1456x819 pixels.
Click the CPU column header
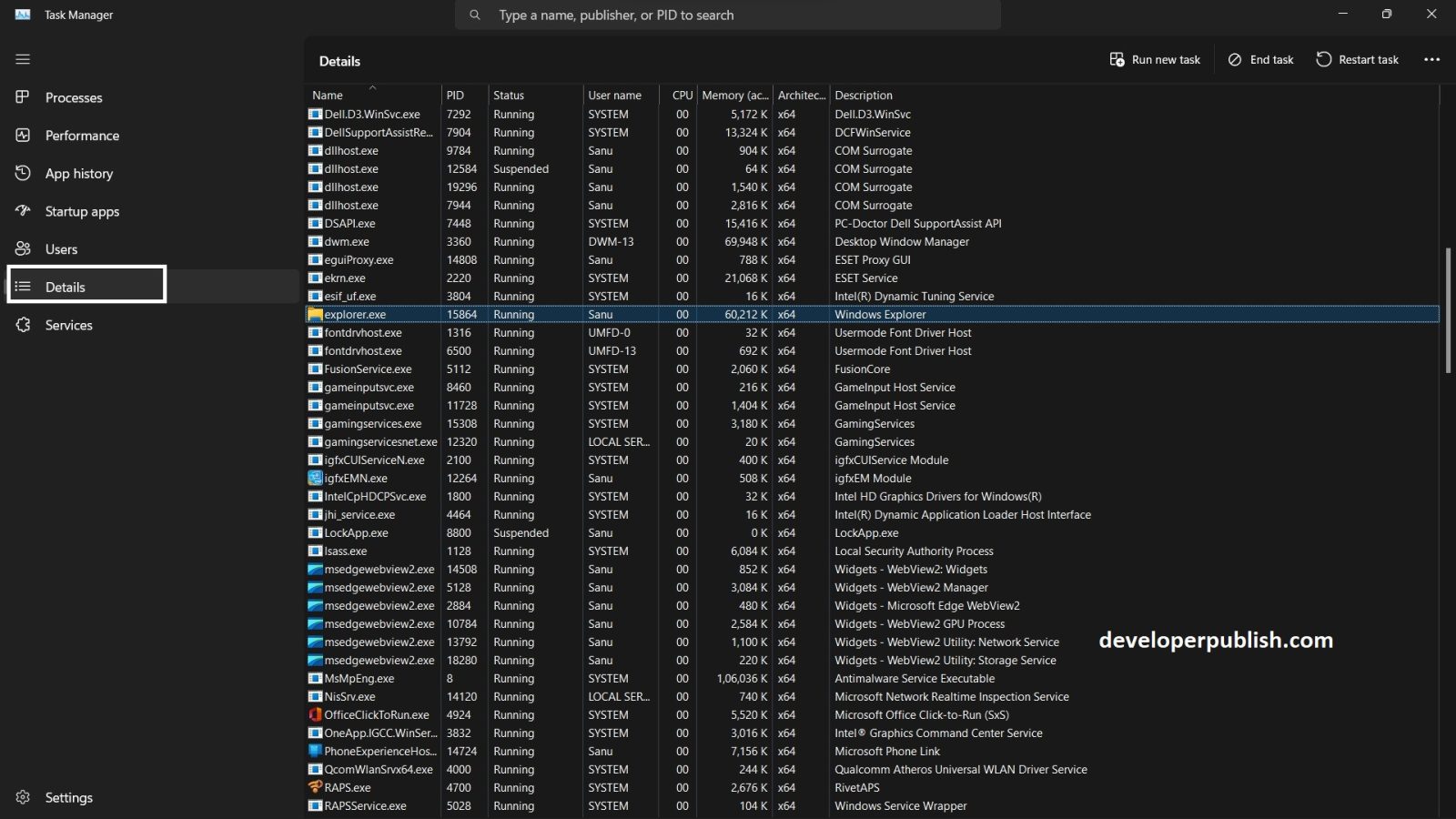point(681,95)
